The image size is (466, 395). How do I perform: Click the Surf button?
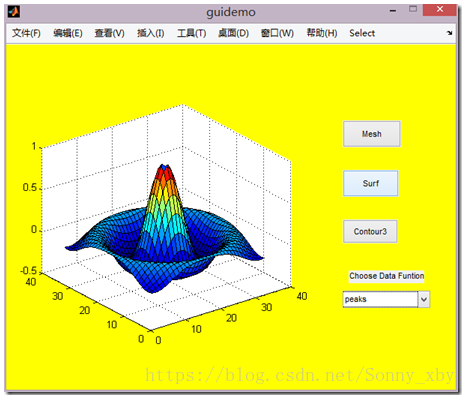point(371,183)
